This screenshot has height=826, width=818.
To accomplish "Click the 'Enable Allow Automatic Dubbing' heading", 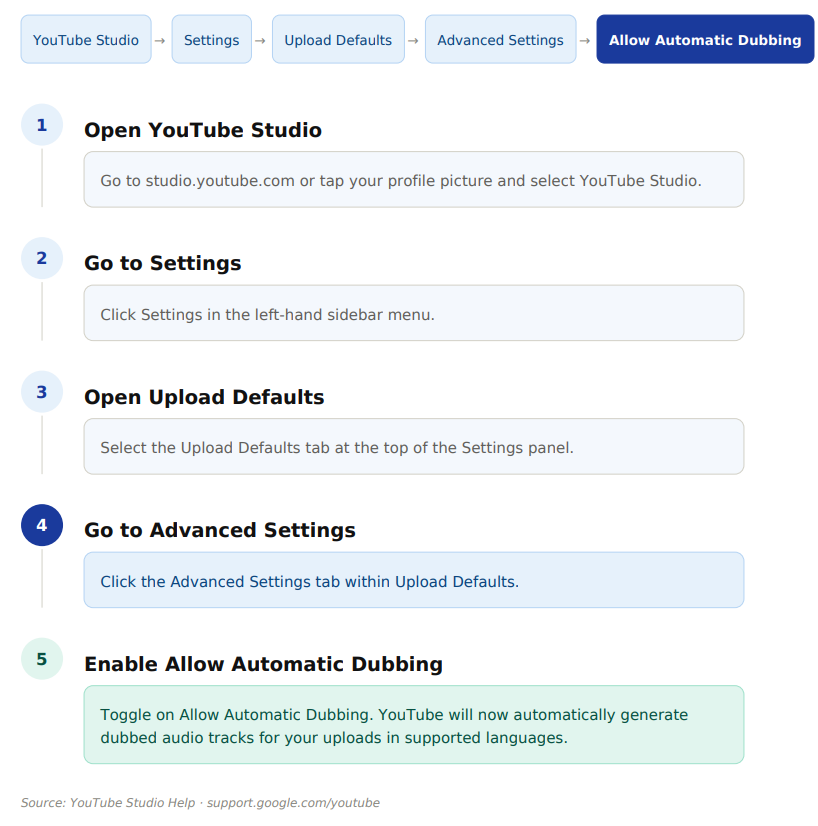I will pyautogui.click(x=263, y=664).
